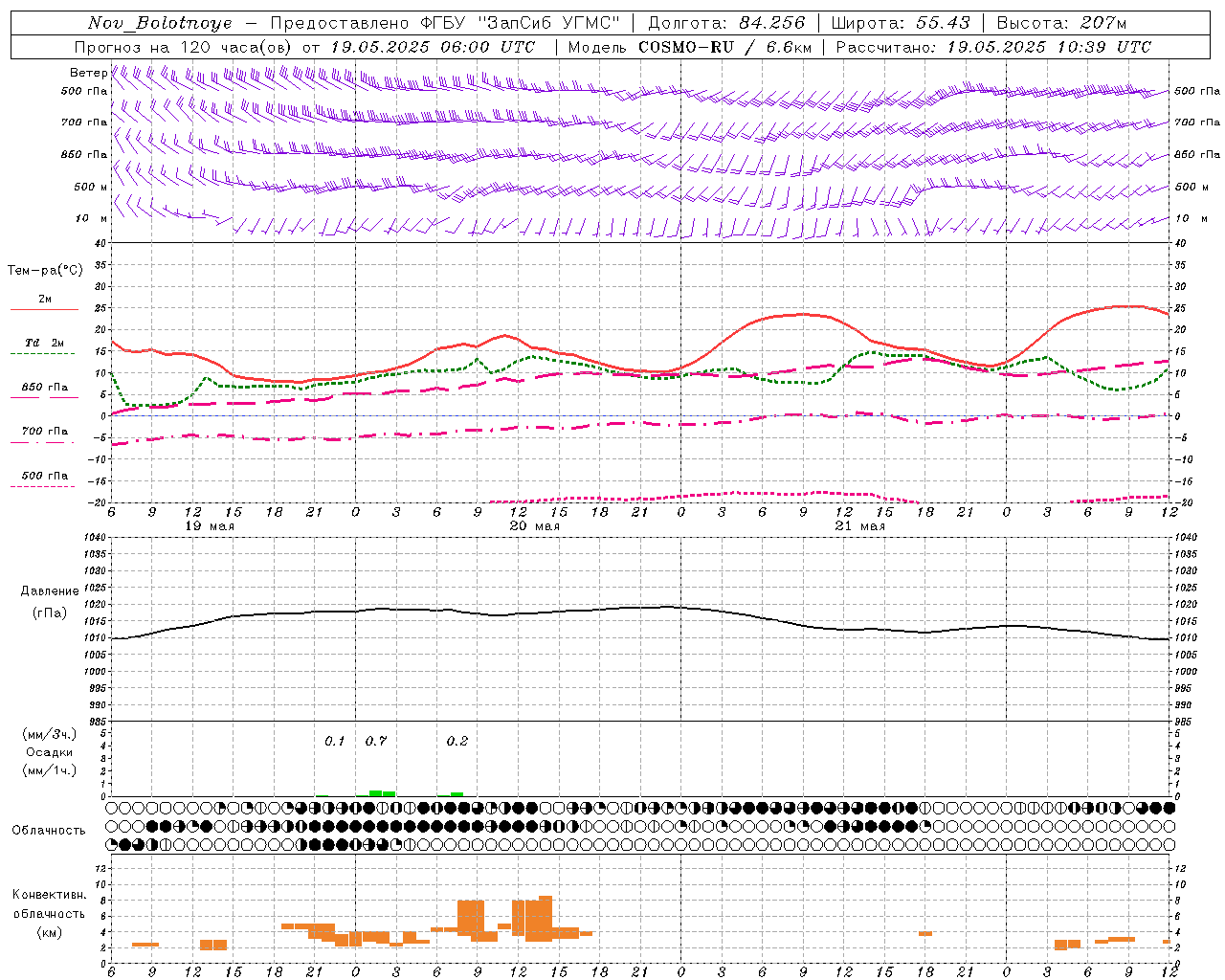Click the 0.2 precipitation amount value
This screenshot has height=980, width=1225.
[x=457, y=741]
